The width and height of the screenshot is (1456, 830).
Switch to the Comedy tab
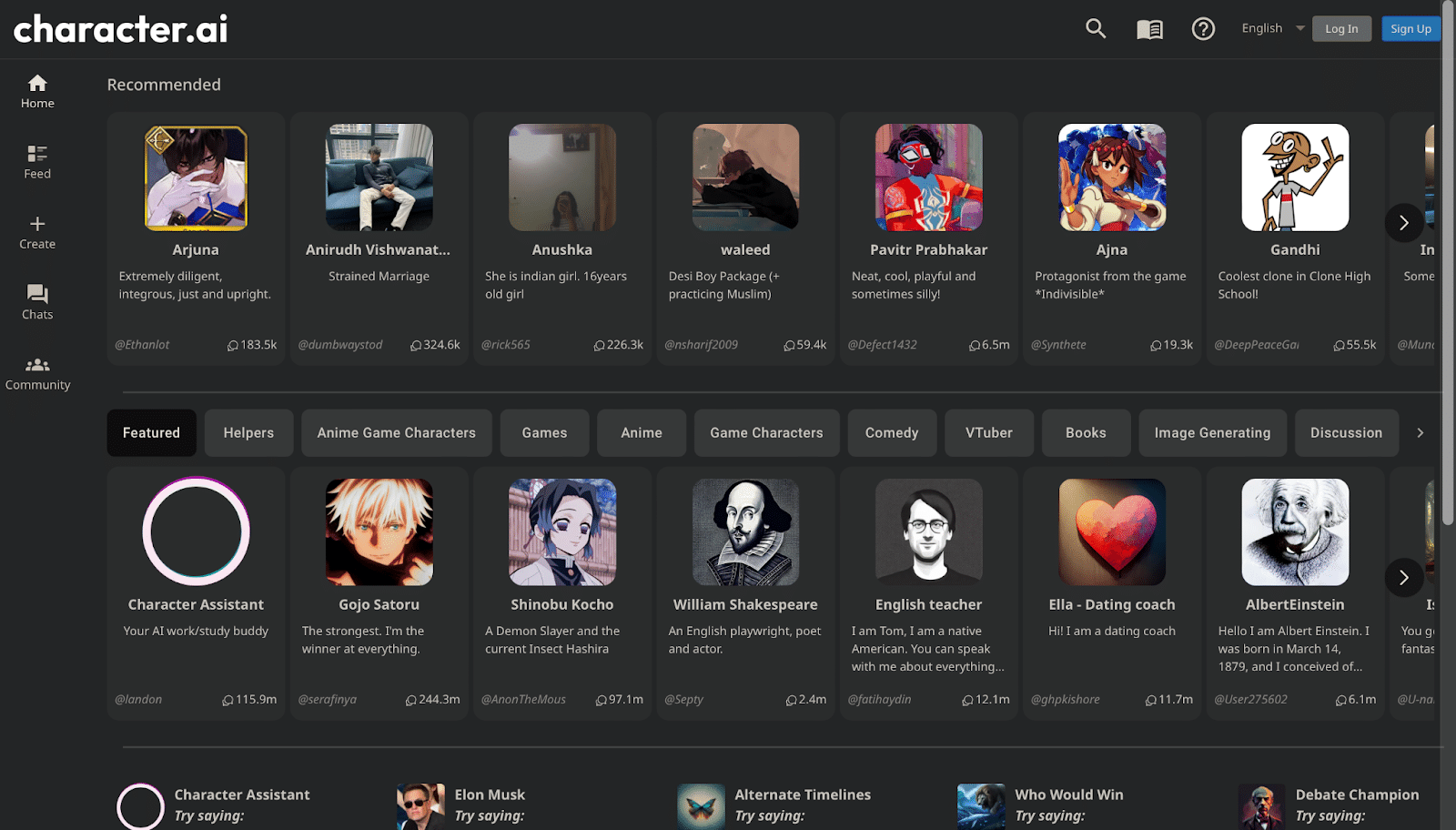pos(892,432)
